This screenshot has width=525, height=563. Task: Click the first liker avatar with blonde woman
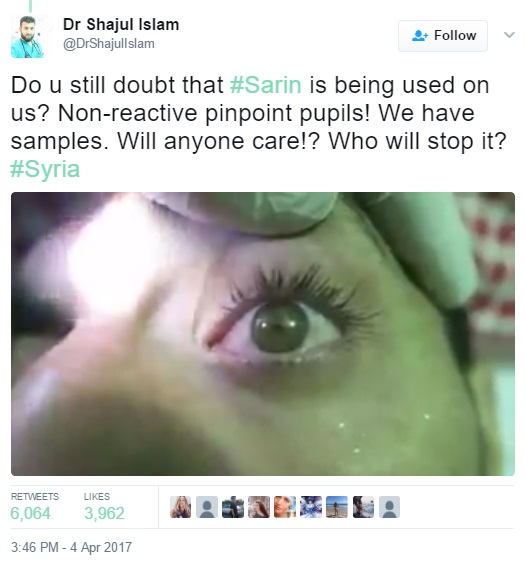[181, 507]
